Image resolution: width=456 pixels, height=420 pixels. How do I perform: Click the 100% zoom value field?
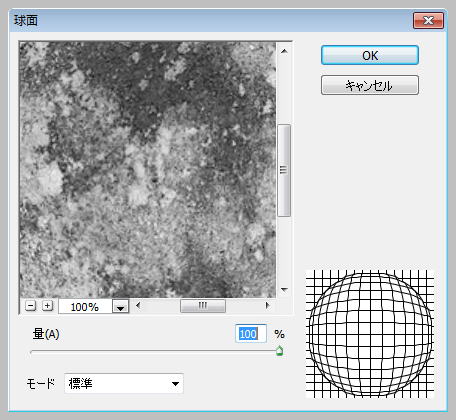point(85,306)
